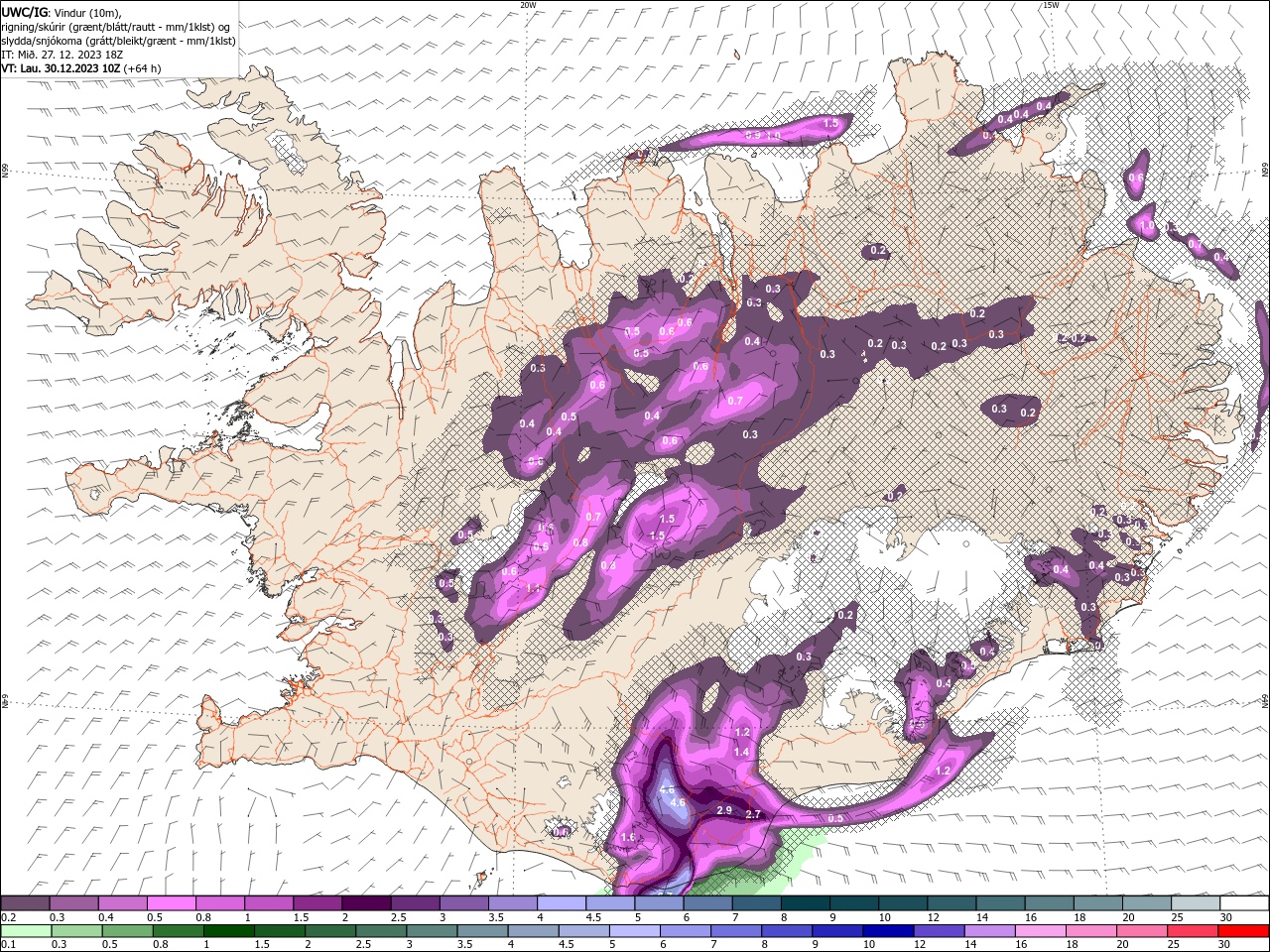Click the '1.1' precipitation value on the map
The height and width of the screenshot is (952, 1270).
pos(533,588)
